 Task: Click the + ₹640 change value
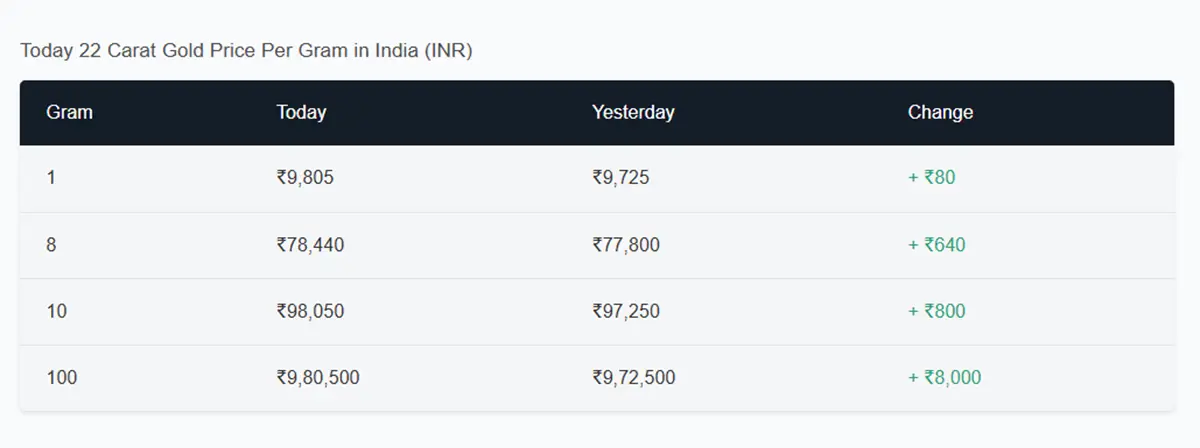click(x=936, y=245)
